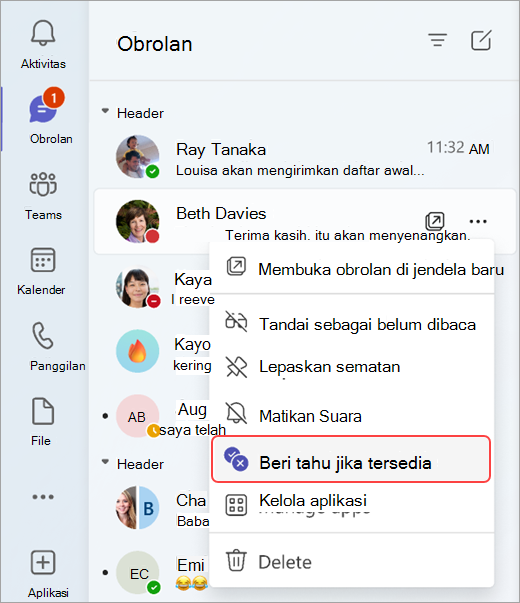Viewport: 520px width, 603px height.
Task: Choose Kelola aplikasi from the menu
Action: tap(352, 505)
